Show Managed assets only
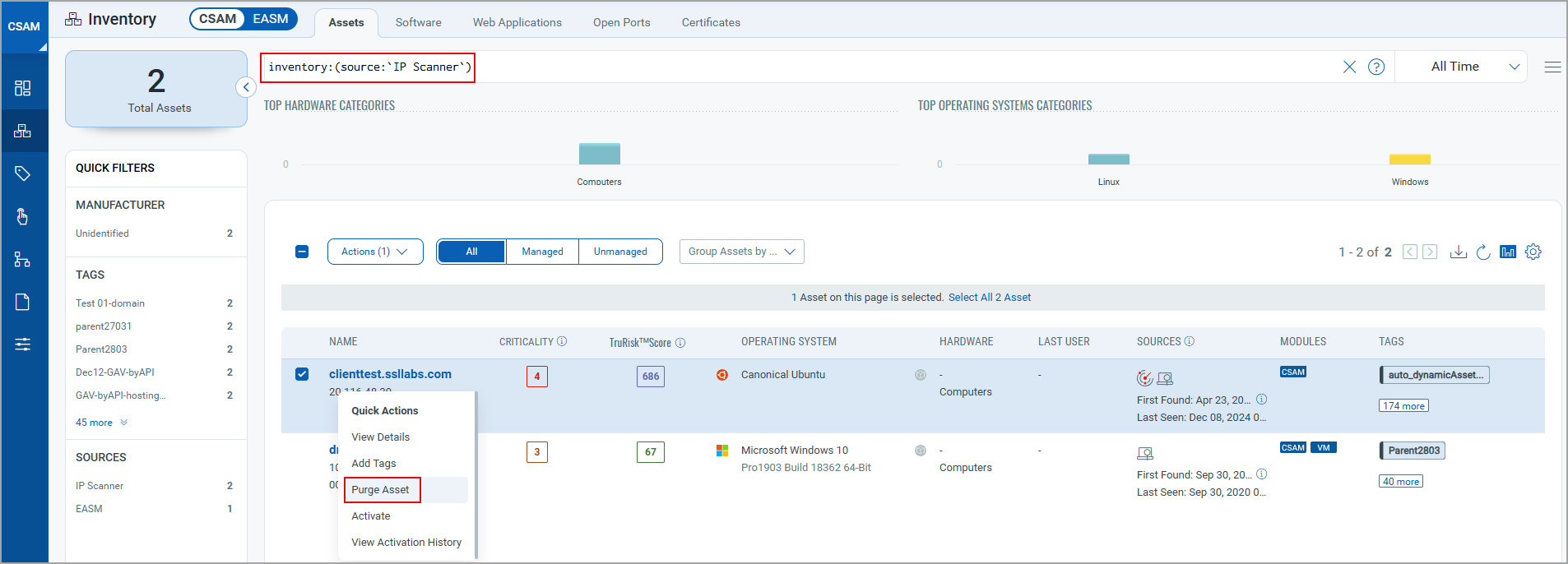 (542, 252)
